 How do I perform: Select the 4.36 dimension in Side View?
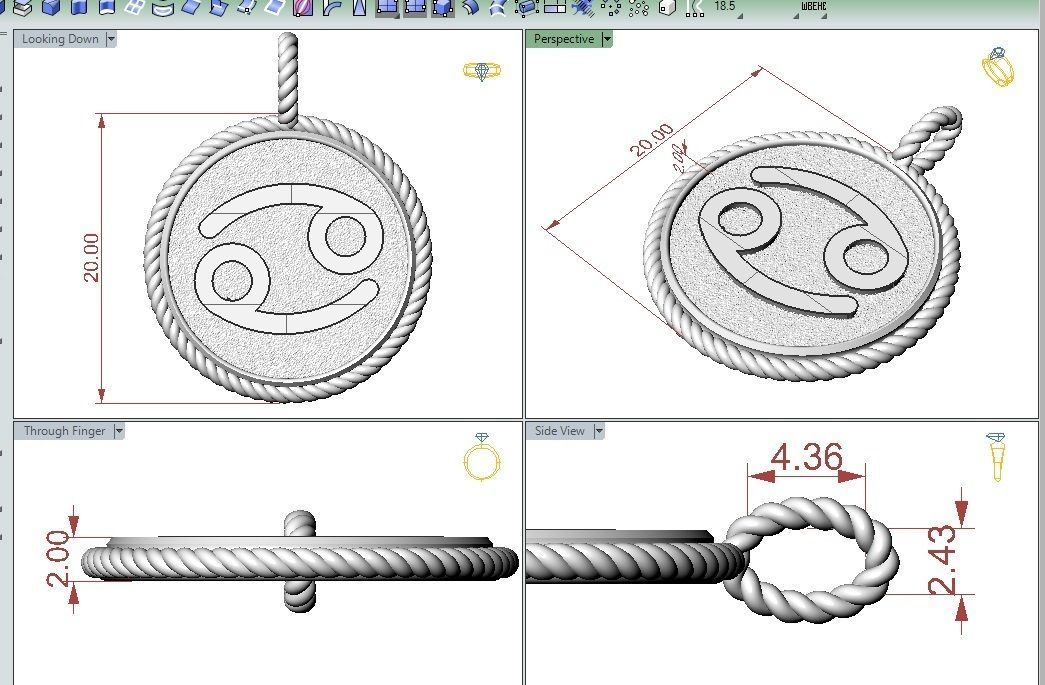[806, 457]
